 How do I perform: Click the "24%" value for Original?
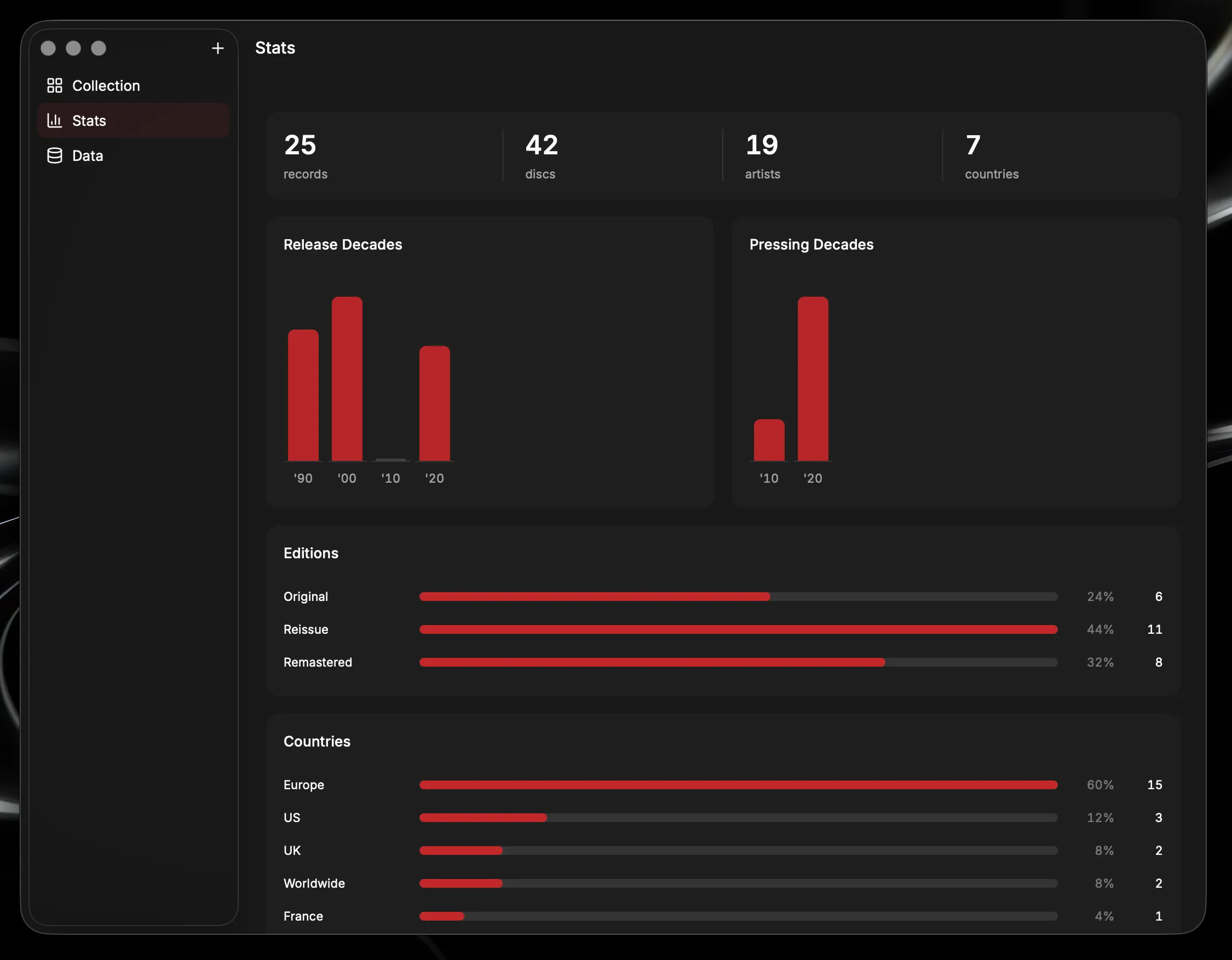coord(1101,597)
